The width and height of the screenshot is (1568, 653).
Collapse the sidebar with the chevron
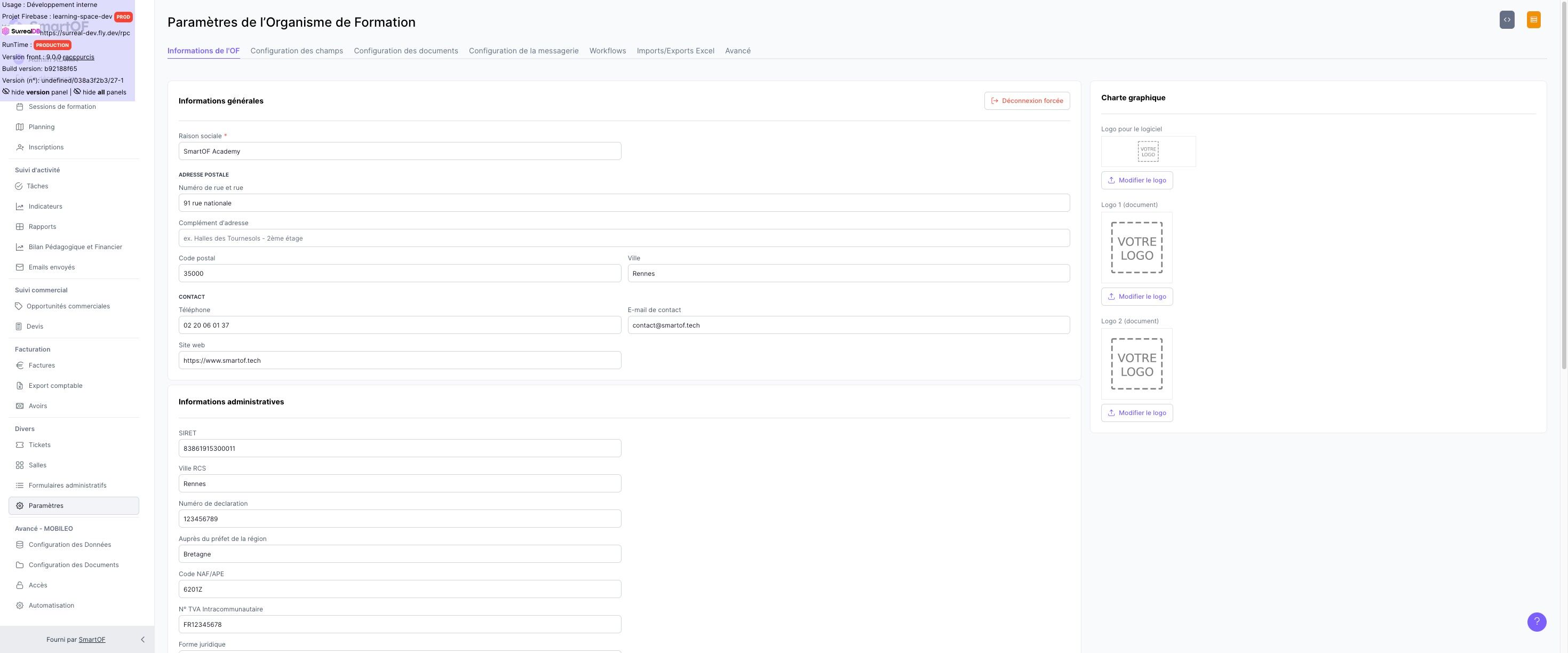point(142,639)
